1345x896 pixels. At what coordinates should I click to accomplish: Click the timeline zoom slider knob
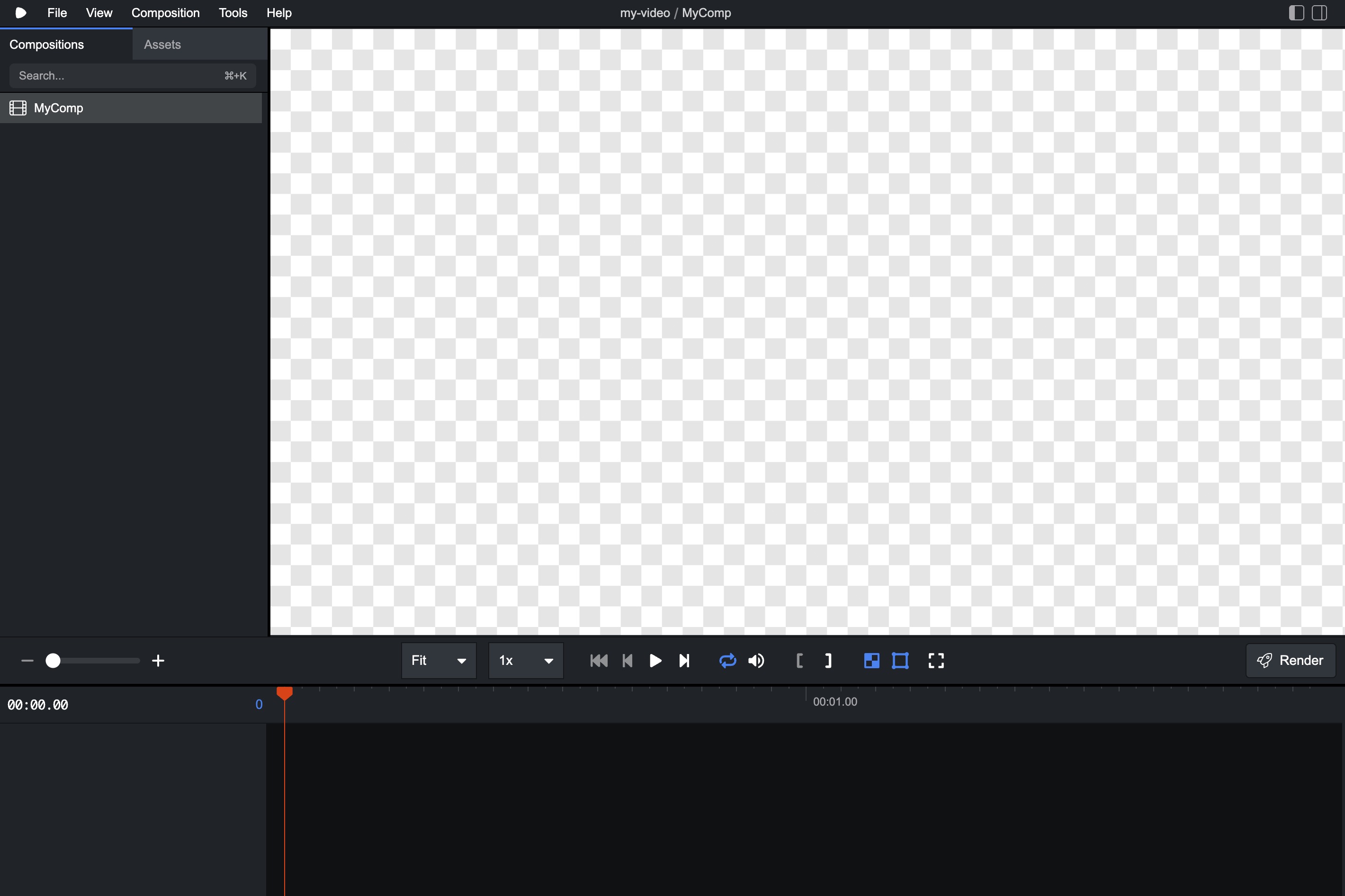point(53,661)
